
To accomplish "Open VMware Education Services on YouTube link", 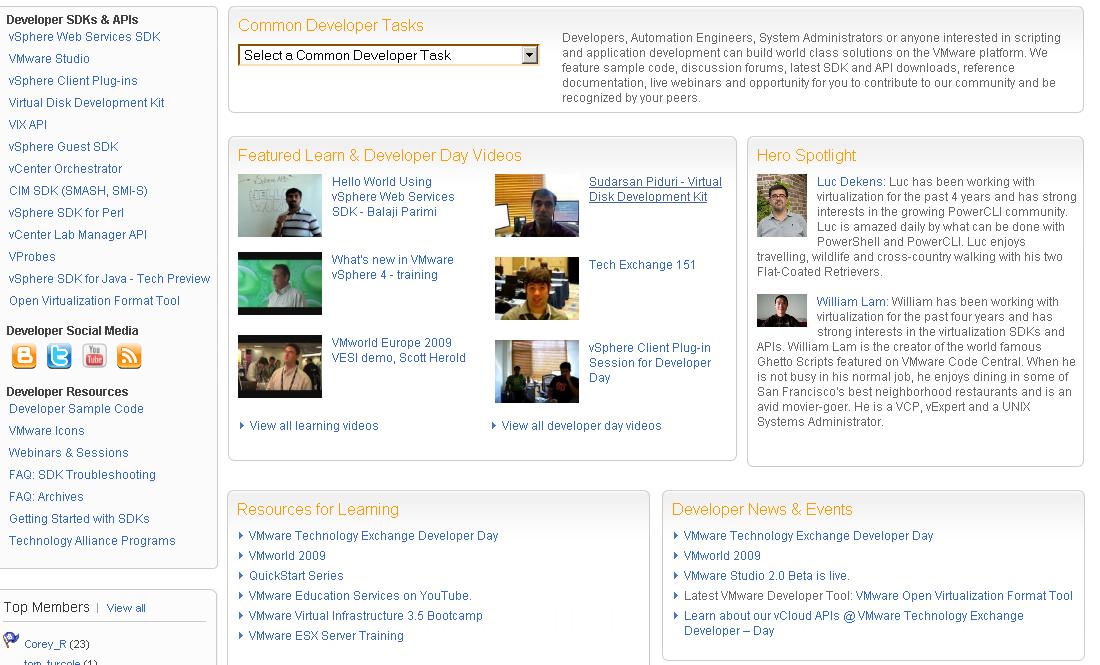I will [x=360, y=596].
